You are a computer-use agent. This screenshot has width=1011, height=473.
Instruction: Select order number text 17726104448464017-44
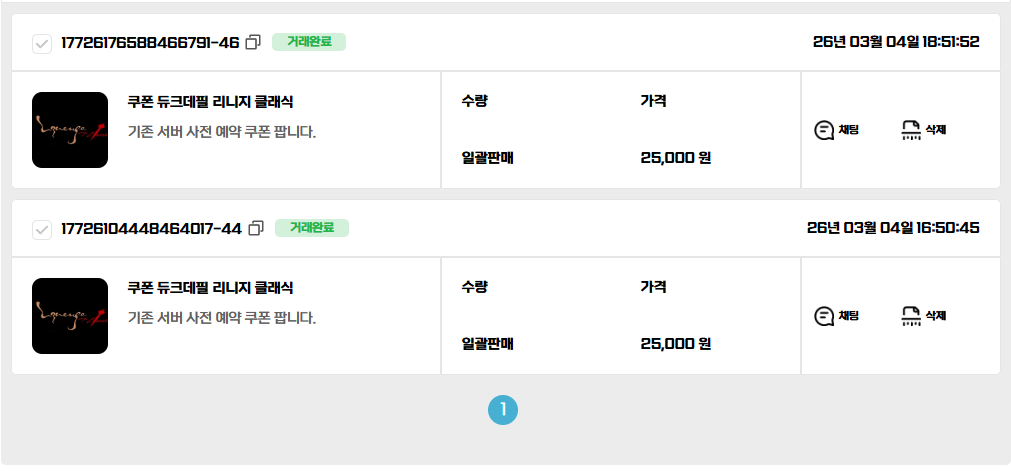tap(151, 228)
